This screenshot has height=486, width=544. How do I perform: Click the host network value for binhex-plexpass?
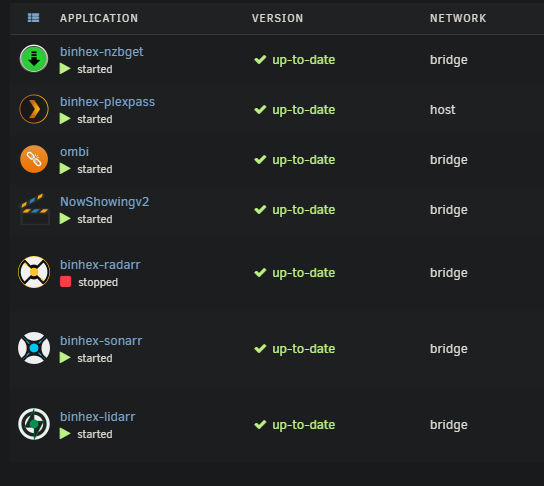[x=443, y=110]
